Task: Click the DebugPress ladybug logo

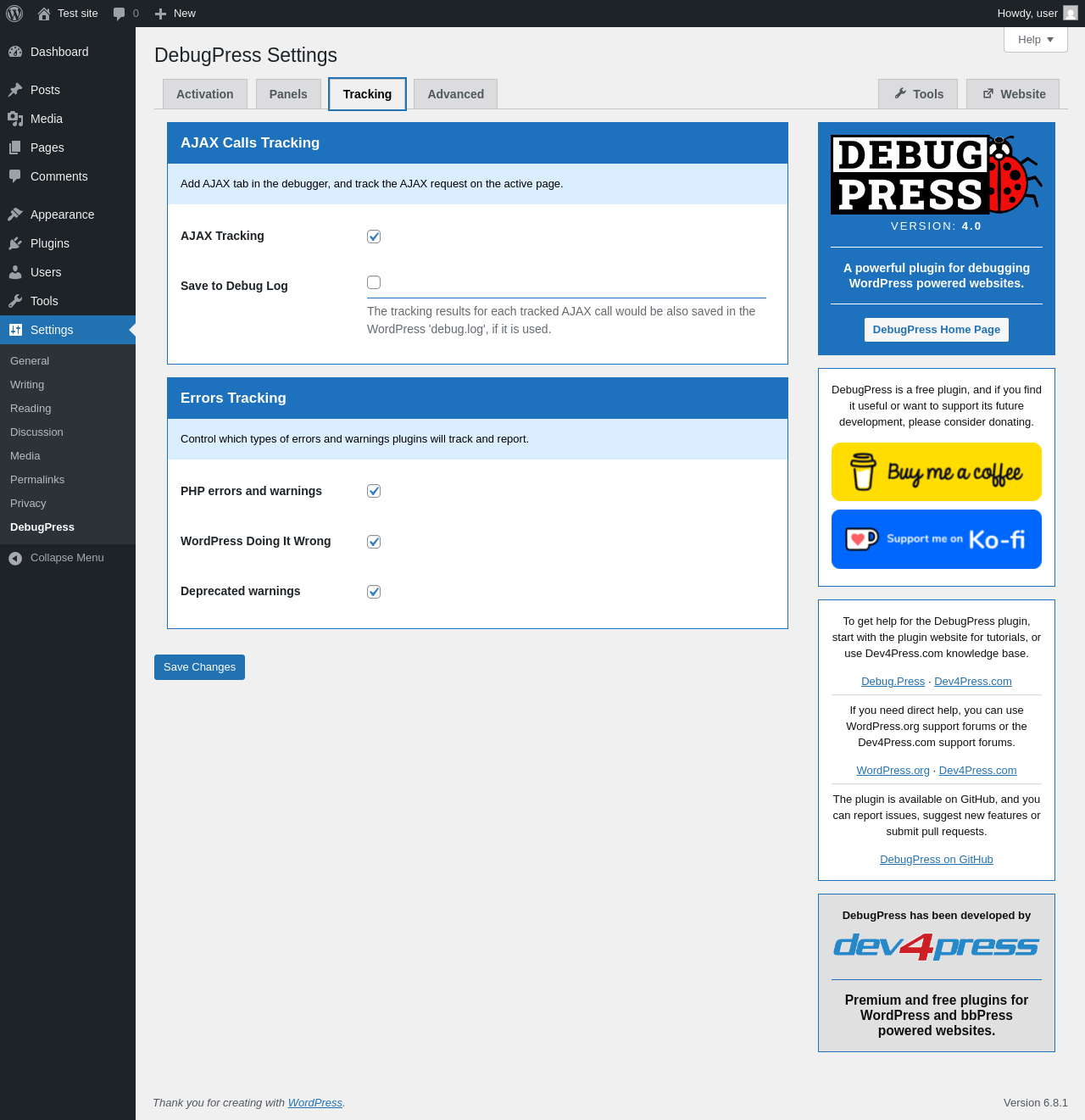Action: coord(937,175)
